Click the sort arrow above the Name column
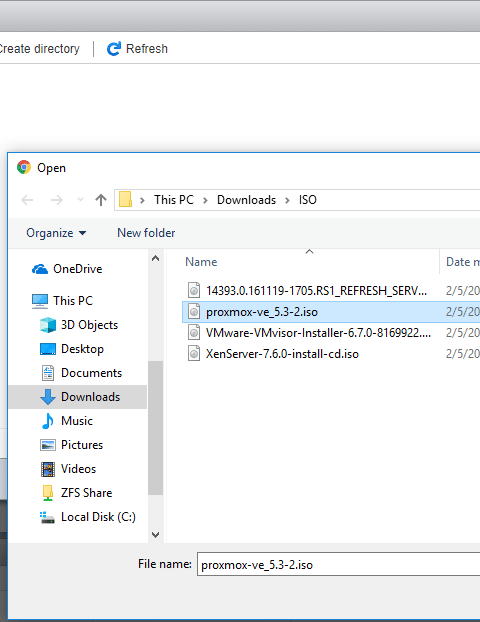This screenshot has height=622, width=480. [x=309, y=251]
